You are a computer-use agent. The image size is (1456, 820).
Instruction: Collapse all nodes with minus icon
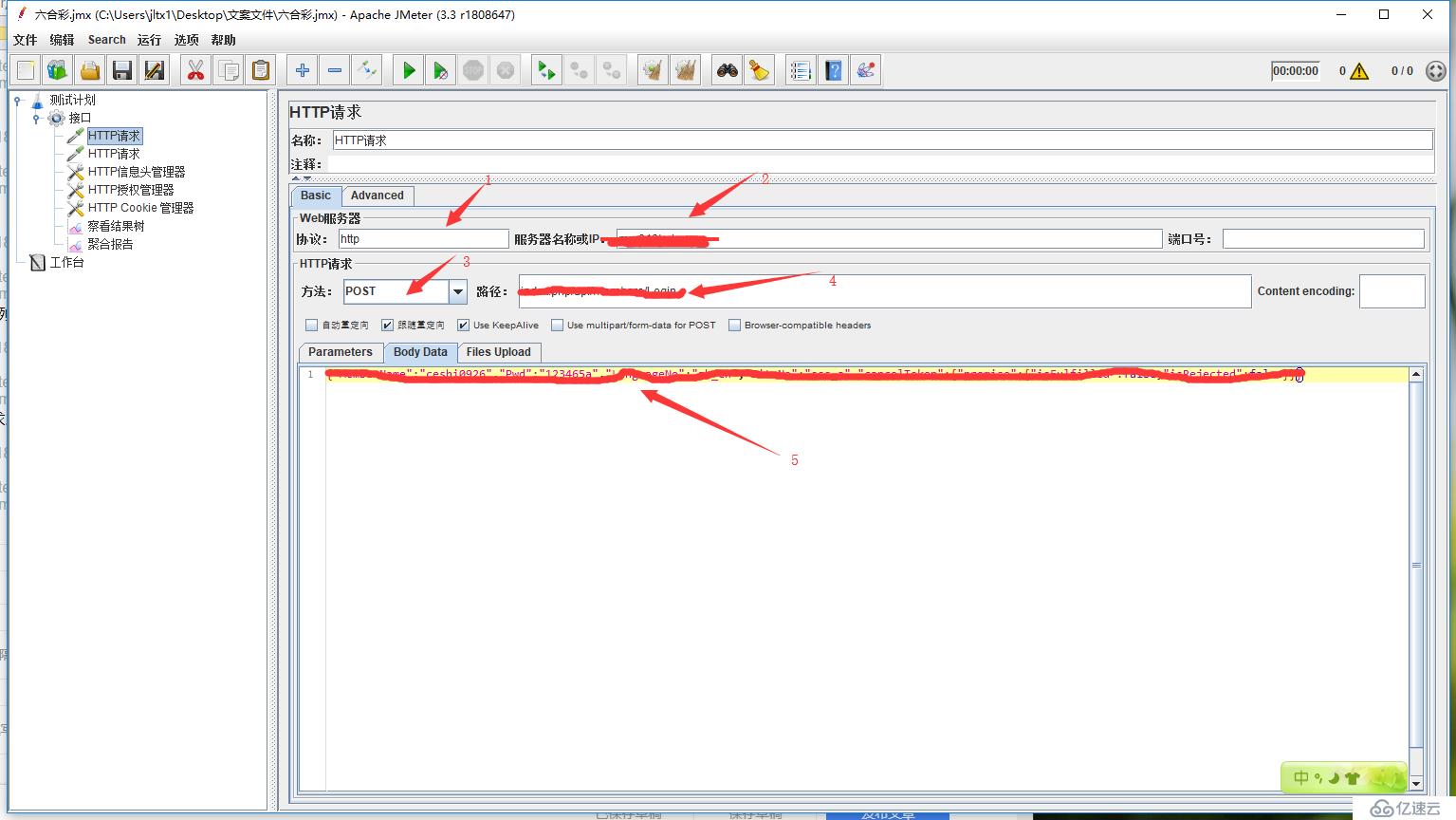tap(335, 70)
